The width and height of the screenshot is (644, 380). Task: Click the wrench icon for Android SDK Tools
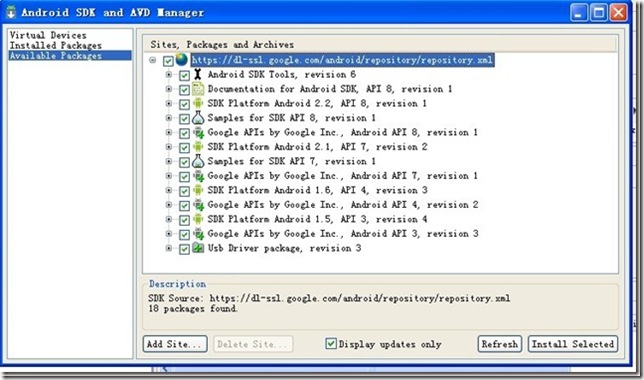tap(198, 74)
